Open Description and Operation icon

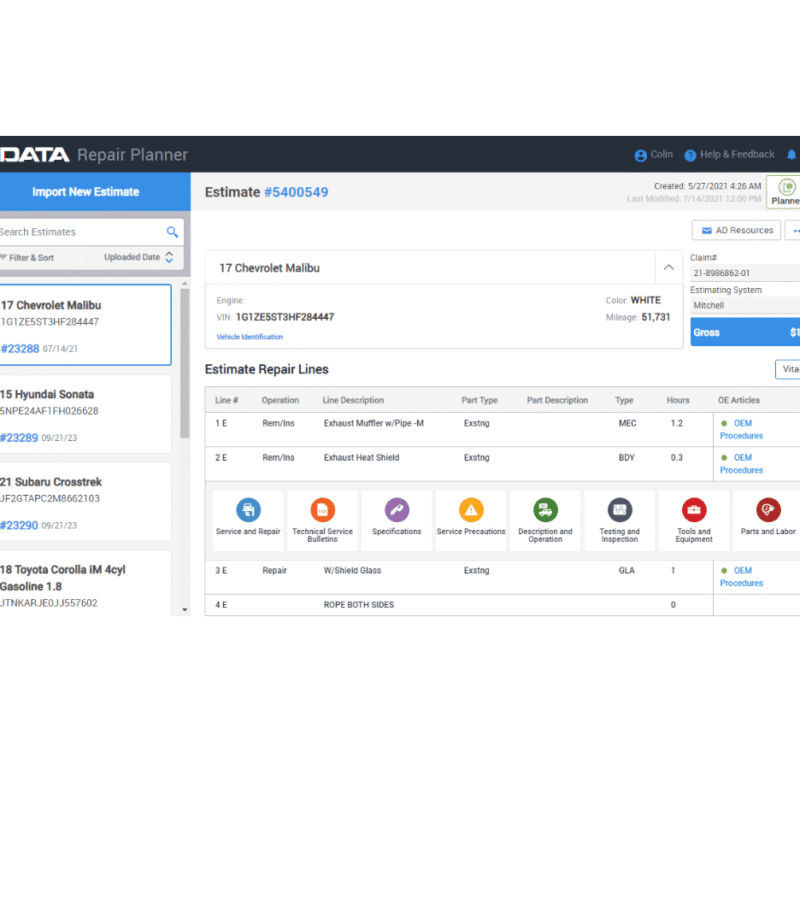[545, 510]
